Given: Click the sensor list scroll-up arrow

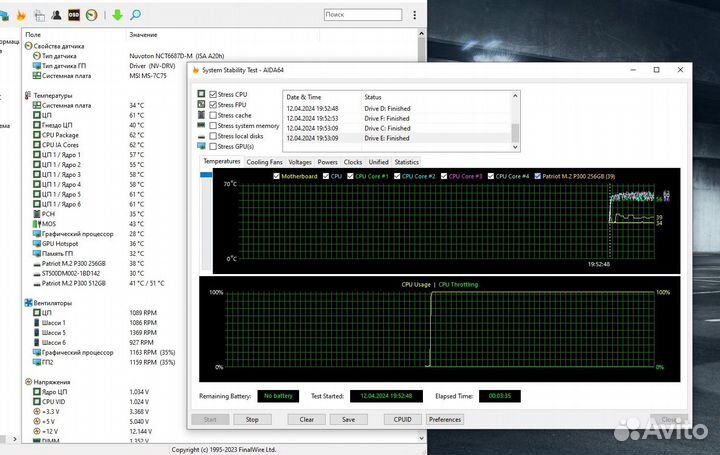Looking at the screenshot, I should (x=421, y=34).
